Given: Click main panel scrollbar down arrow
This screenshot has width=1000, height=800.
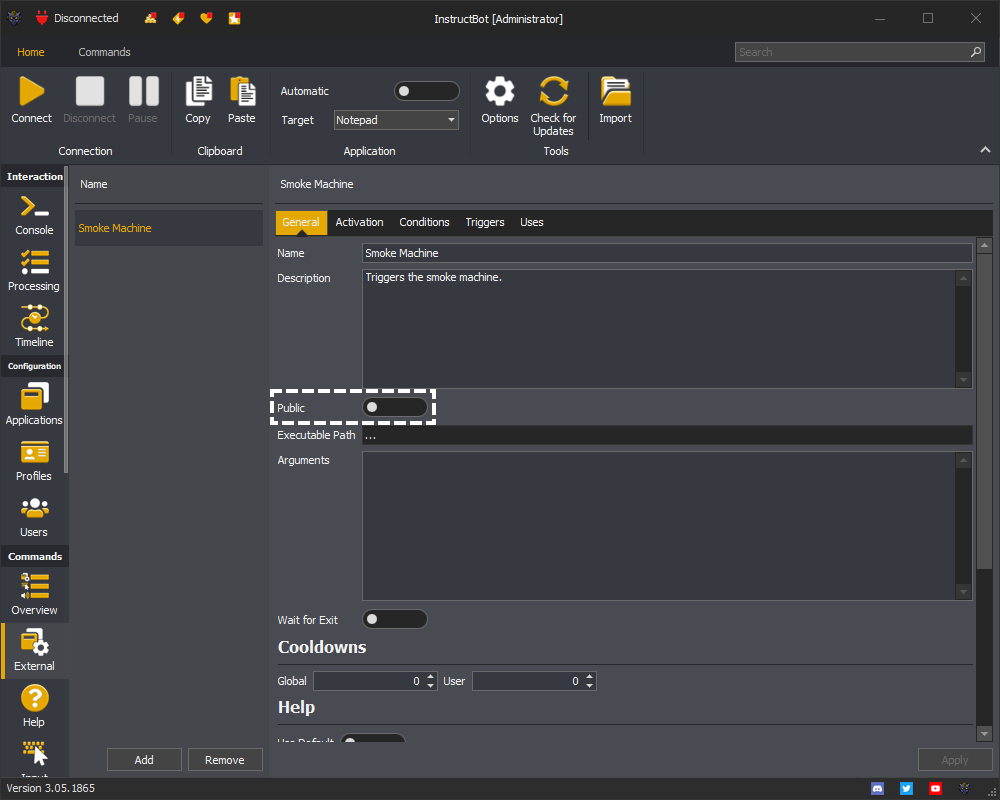Looking at the screenshot, I should click(985, 734).
